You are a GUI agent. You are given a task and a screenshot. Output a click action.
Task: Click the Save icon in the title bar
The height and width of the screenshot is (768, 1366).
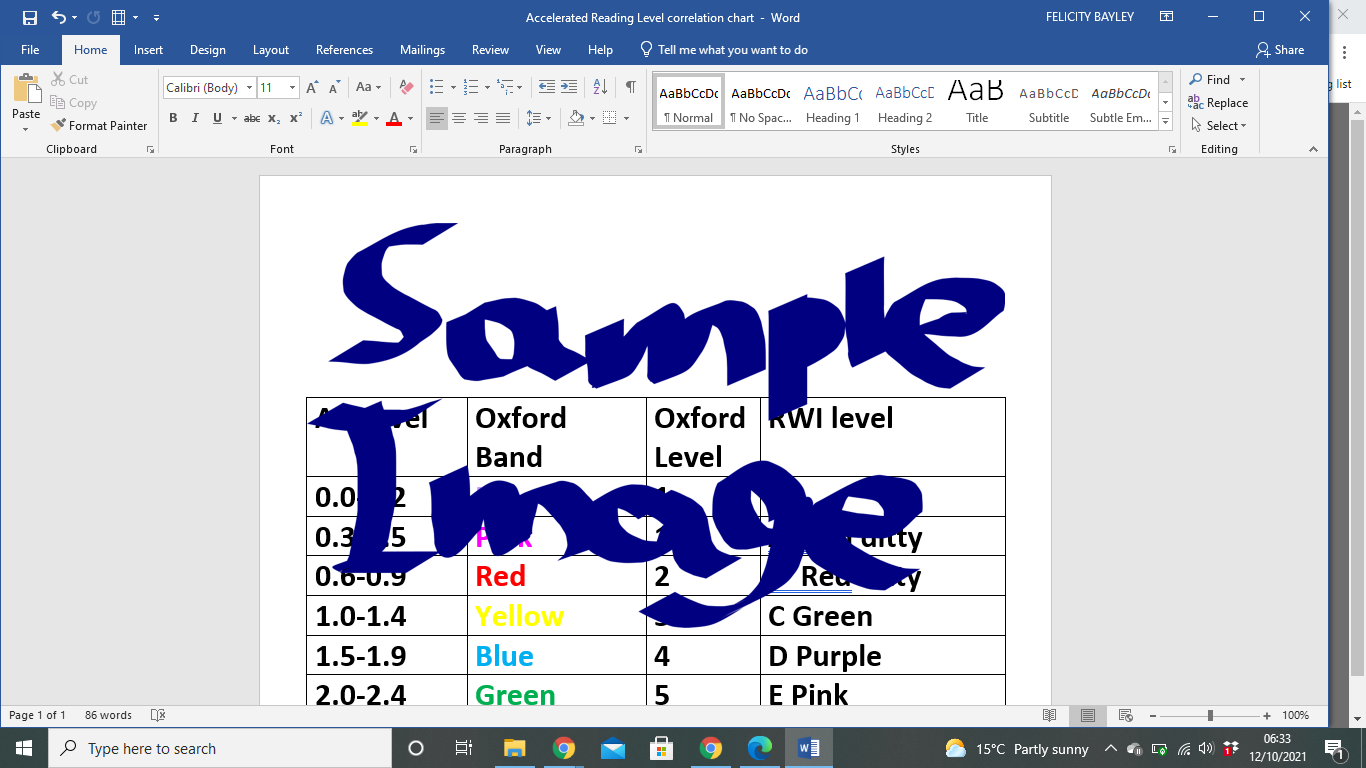click(x=29, y=17)
